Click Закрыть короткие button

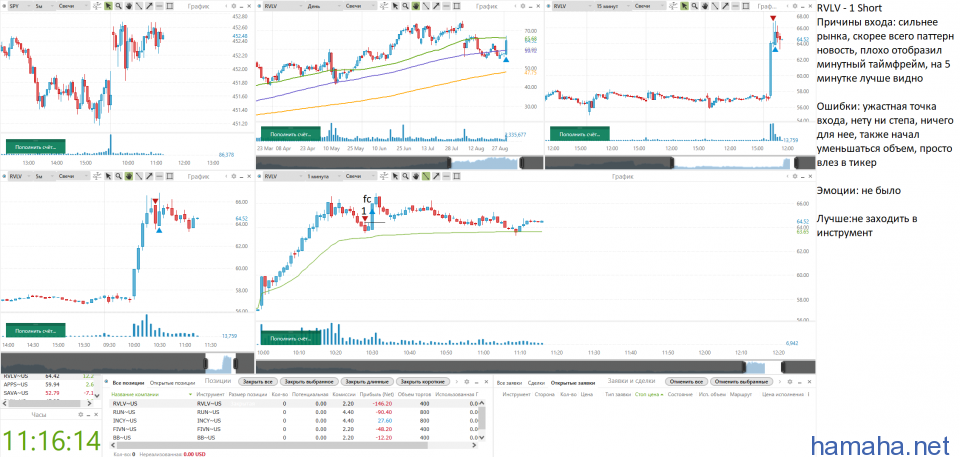coord(423,382)
